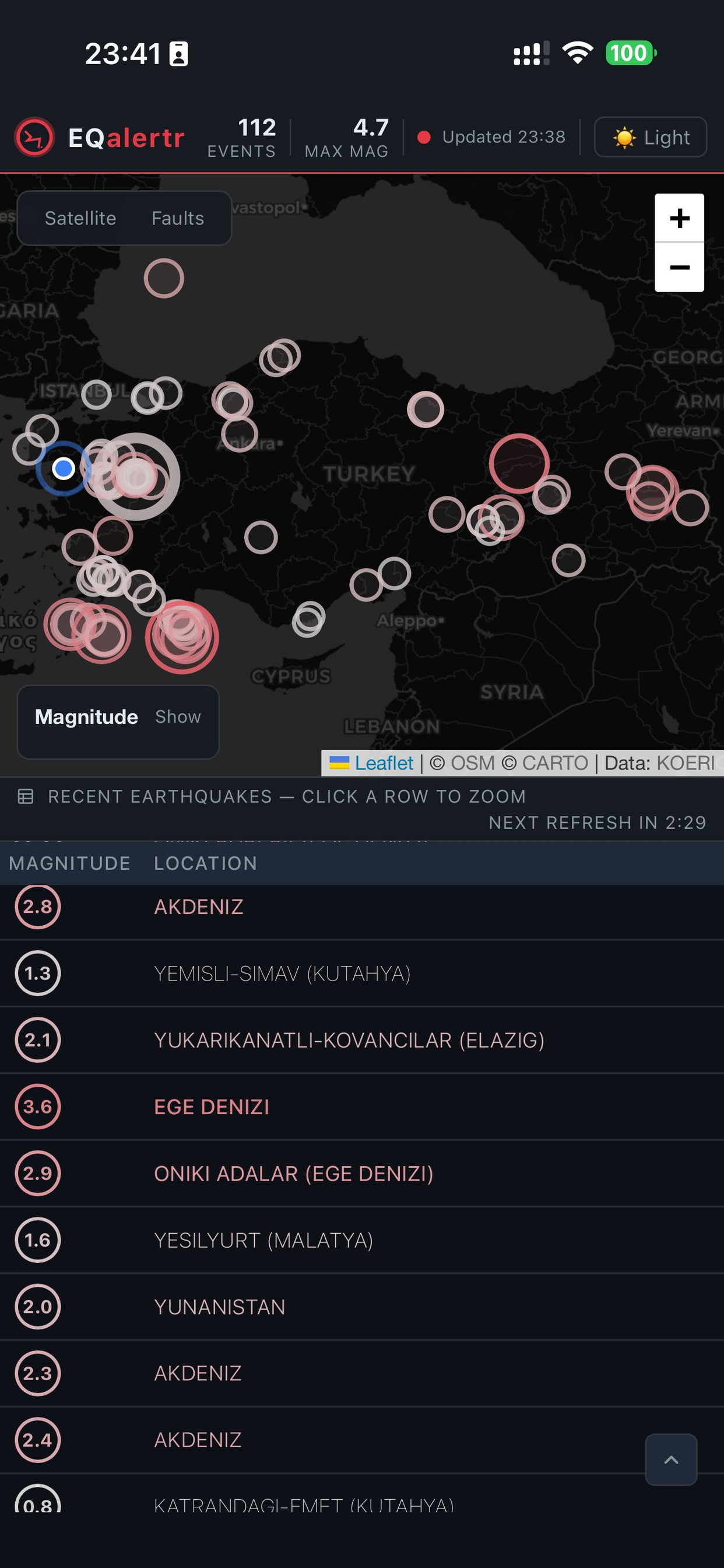Click the 3.6 magnitude badge
Image resolution: width=724 pixels, height=1568 pixels.
38,1107
